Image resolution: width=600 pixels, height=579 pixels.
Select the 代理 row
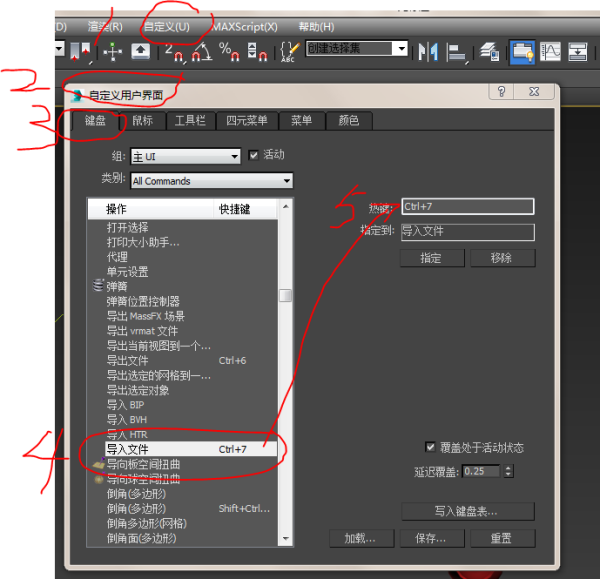[182, 257]
